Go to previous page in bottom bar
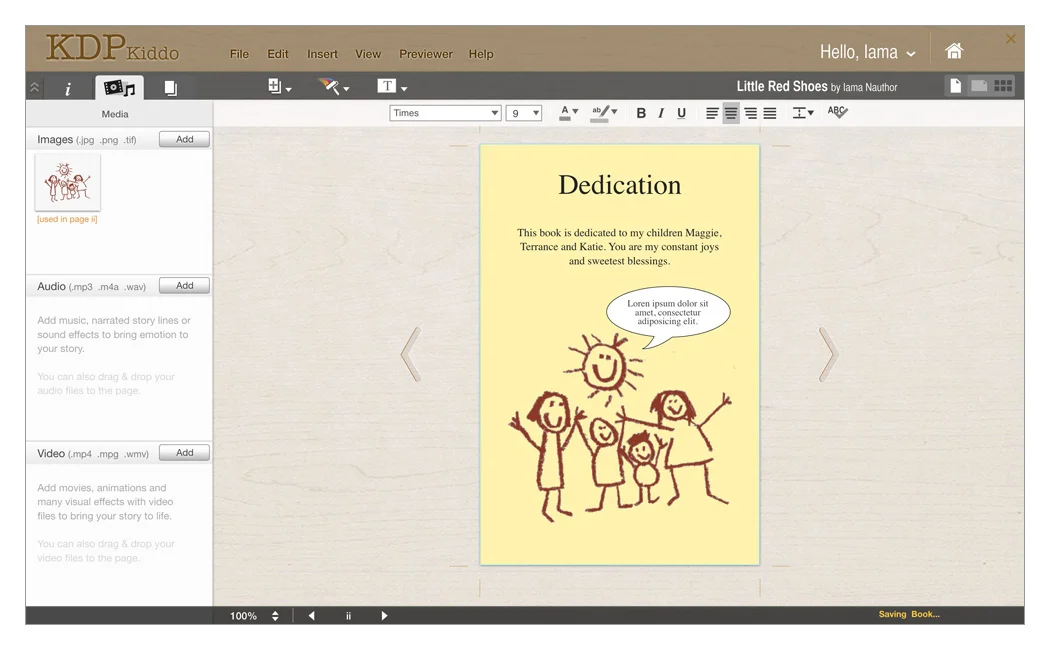This screenshot has height=650, width=1050. [x=311, y=616]
